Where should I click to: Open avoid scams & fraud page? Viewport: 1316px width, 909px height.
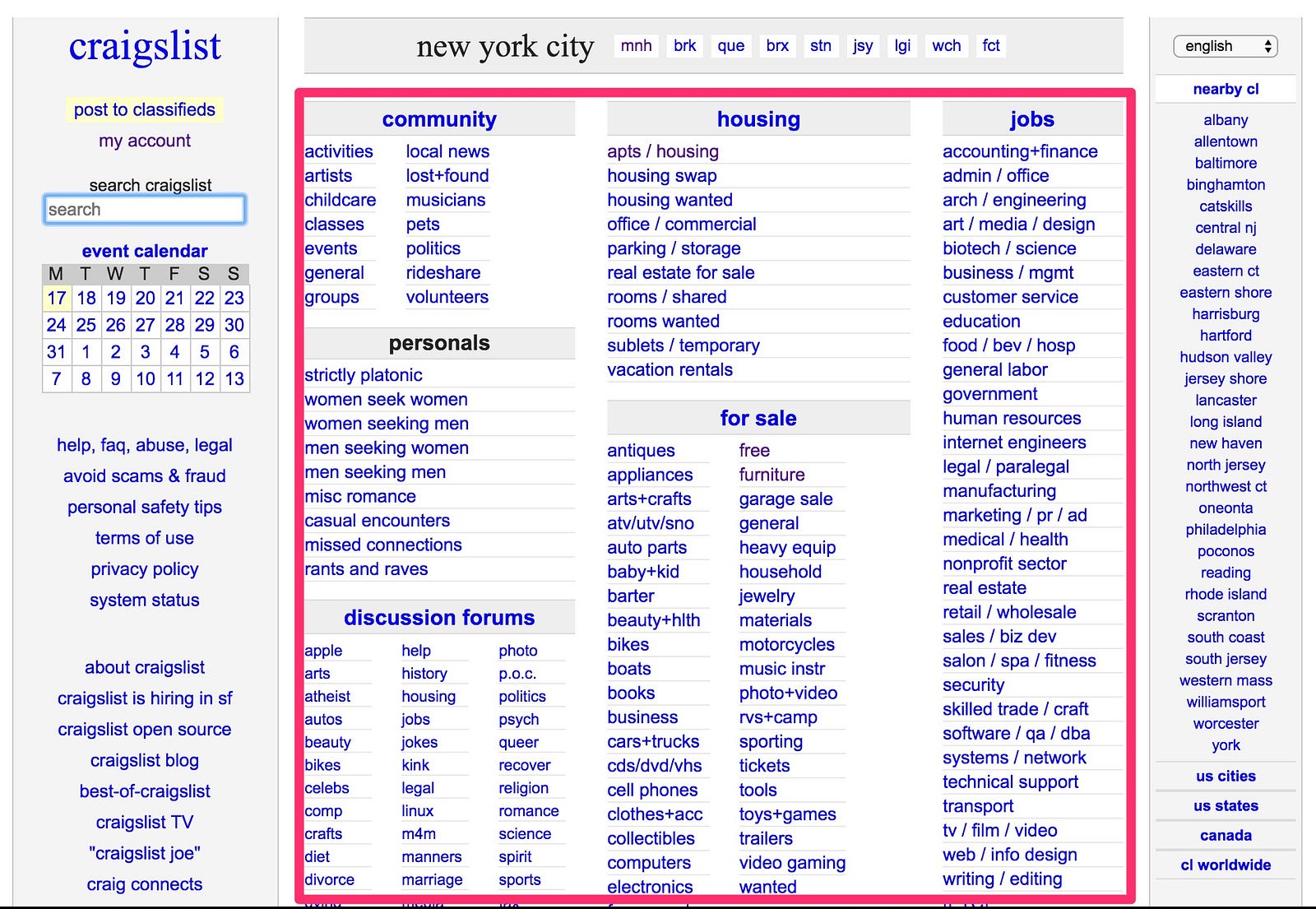coord(145,475)
